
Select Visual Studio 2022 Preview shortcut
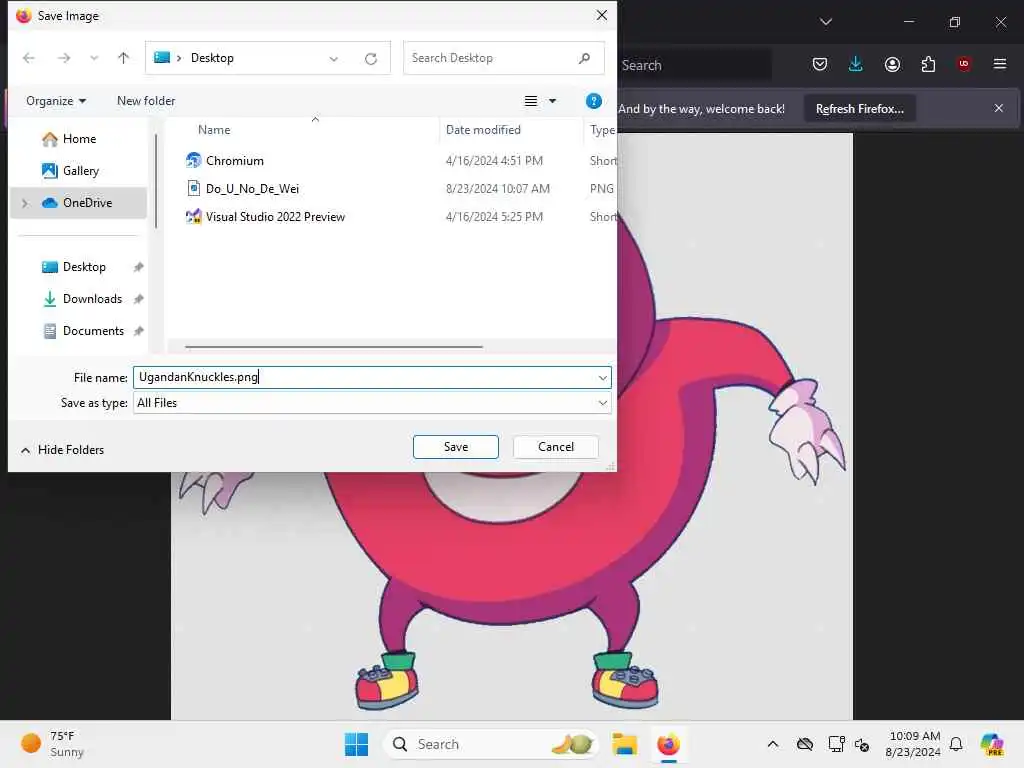[275, 217]
